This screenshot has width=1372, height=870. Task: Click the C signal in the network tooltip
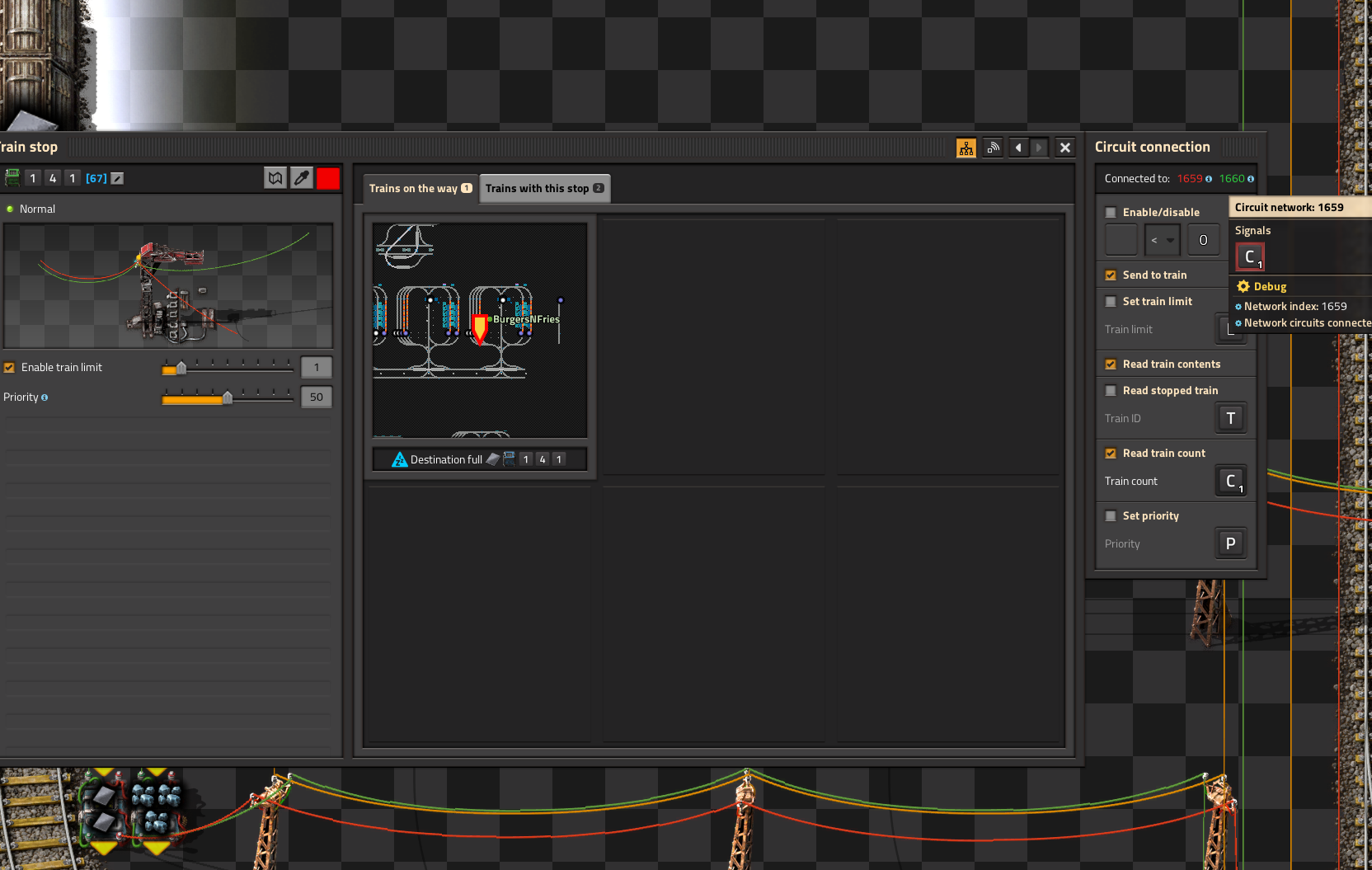1250,257
